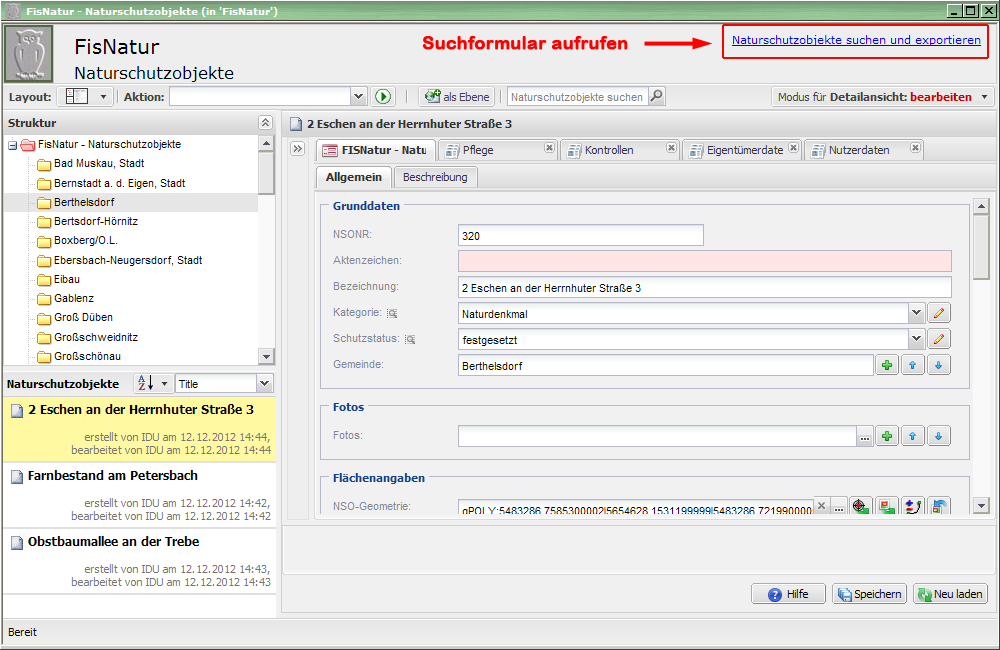Click the target icon next to NSO-Geometrie
This screenshot has width=1000, height=650.
coord(862,507)
